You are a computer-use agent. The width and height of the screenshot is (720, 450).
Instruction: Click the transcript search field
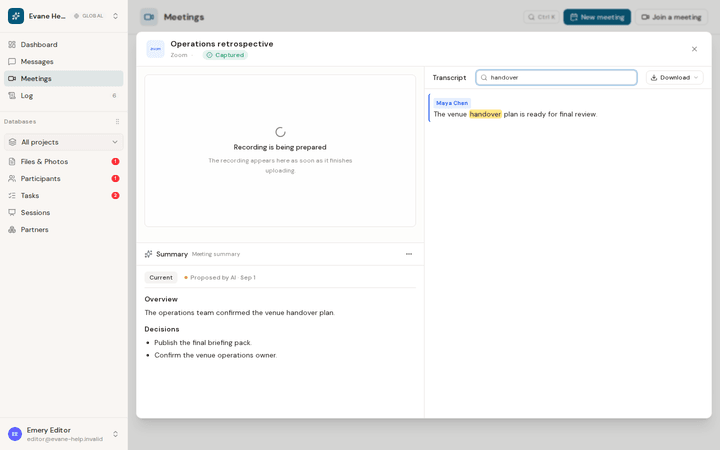[557, 78]
